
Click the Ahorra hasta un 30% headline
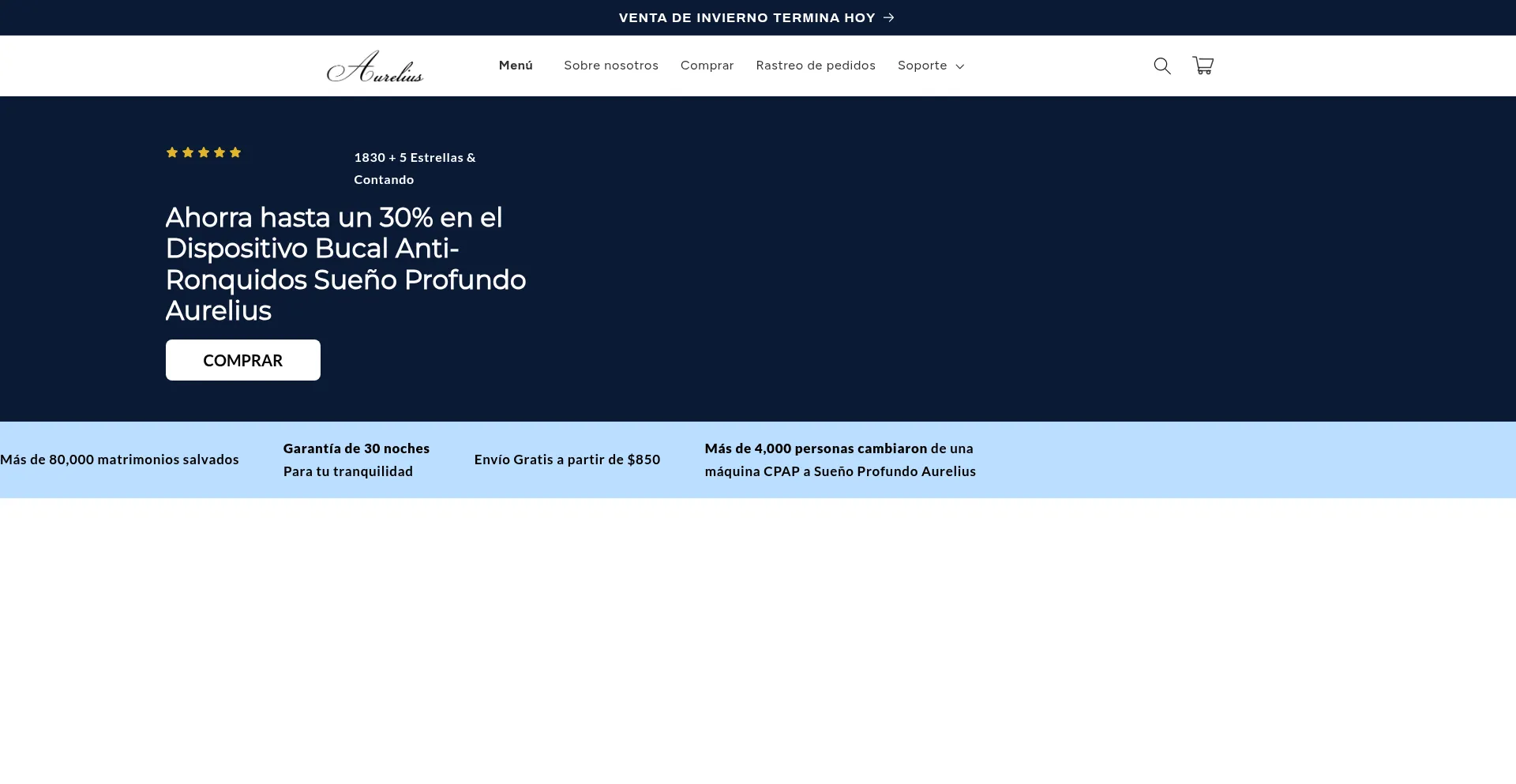345,264
